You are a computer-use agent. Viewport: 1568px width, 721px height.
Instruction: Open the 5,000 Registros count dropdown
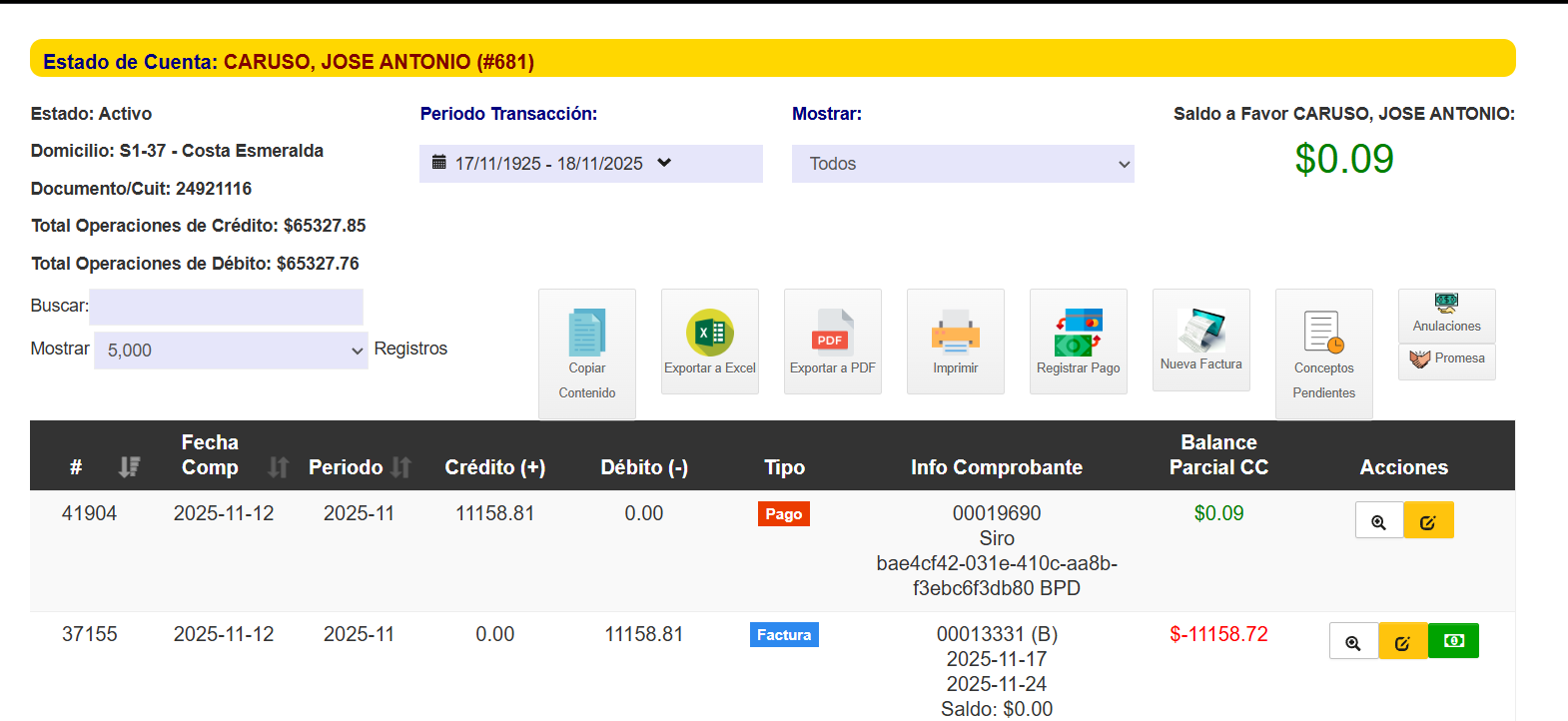(231, 351)
